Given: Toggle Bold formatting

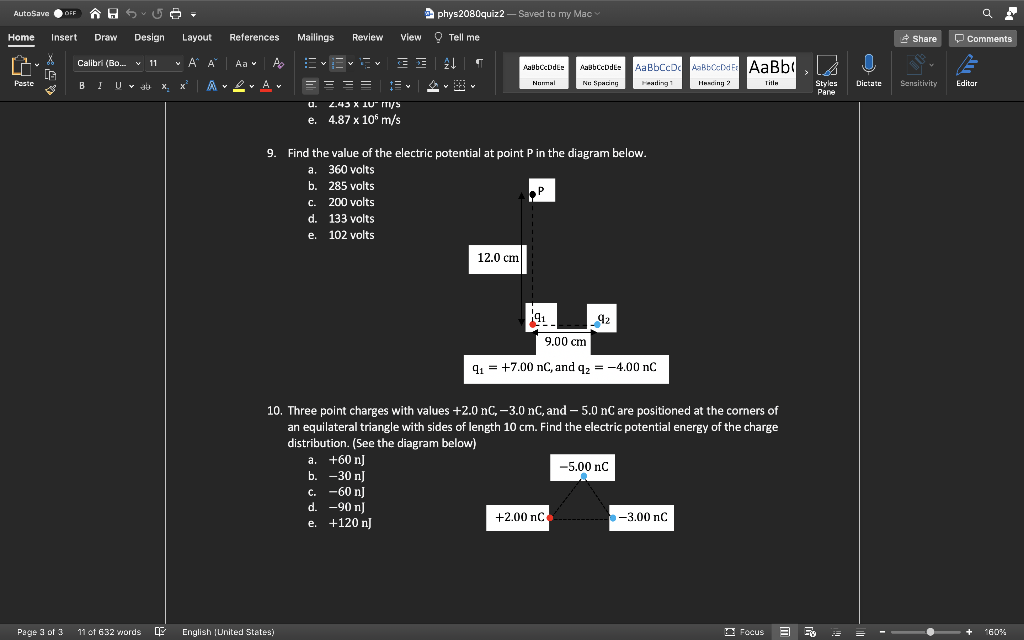Looking at the screenshot, I should 82,86.
